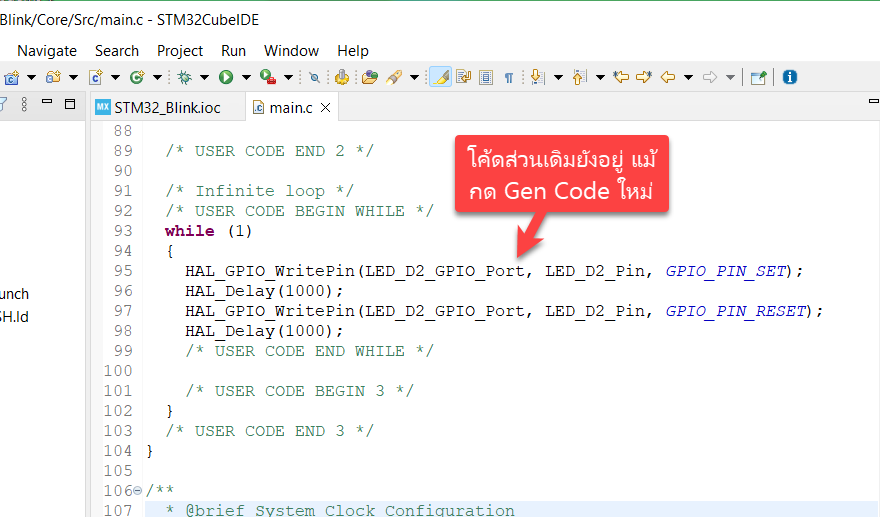Screen dimensions: 880x517
Task: Click the new source folder icon
Action: tap(53, 77)
